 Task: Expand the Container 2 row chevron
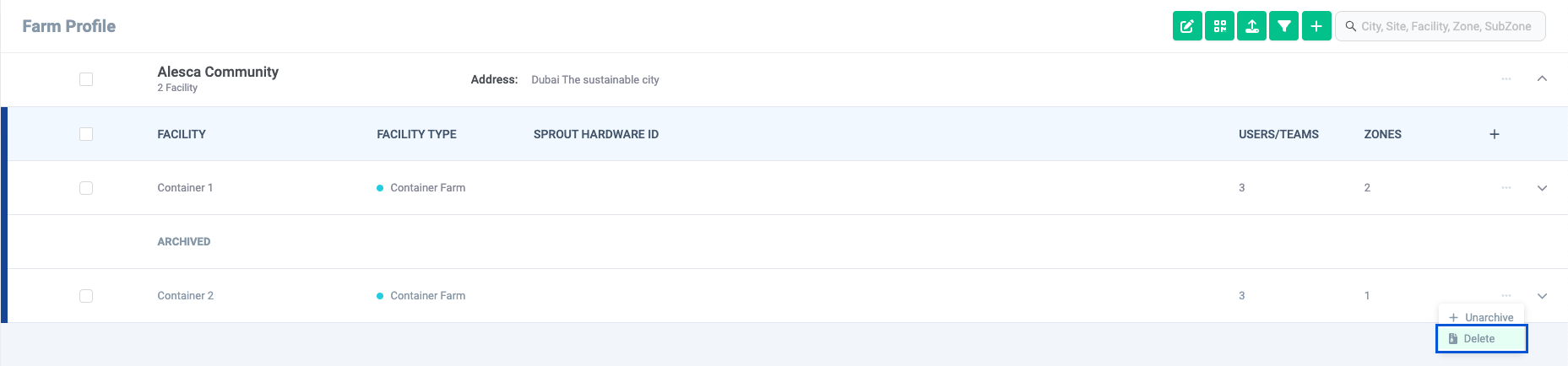coord(1542,296)
